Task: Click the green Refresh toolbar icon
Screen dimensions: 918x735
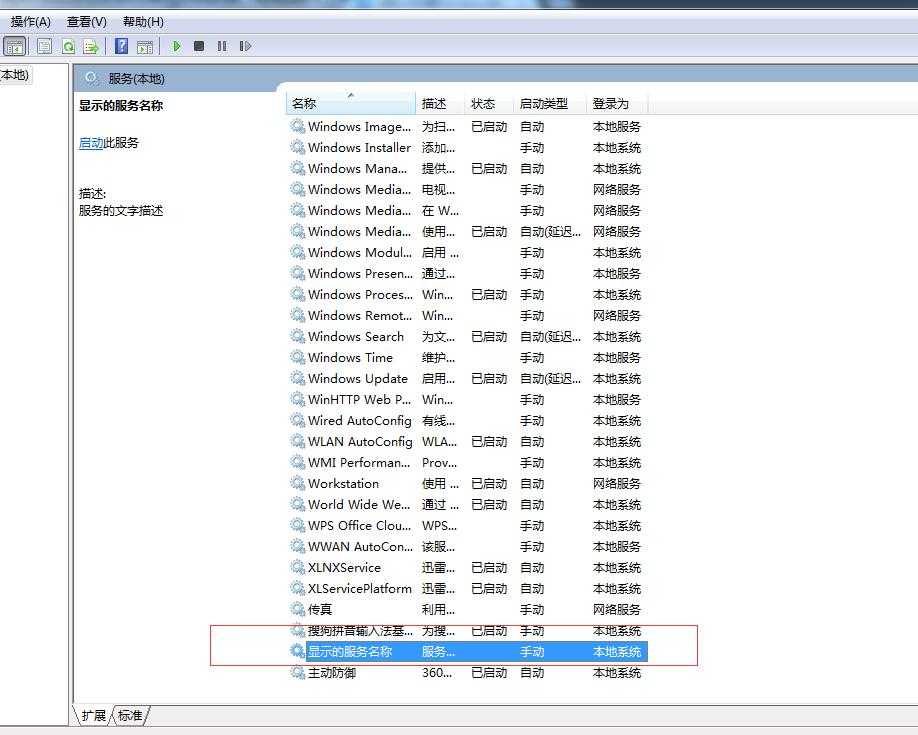Action: tap(68, 46)
